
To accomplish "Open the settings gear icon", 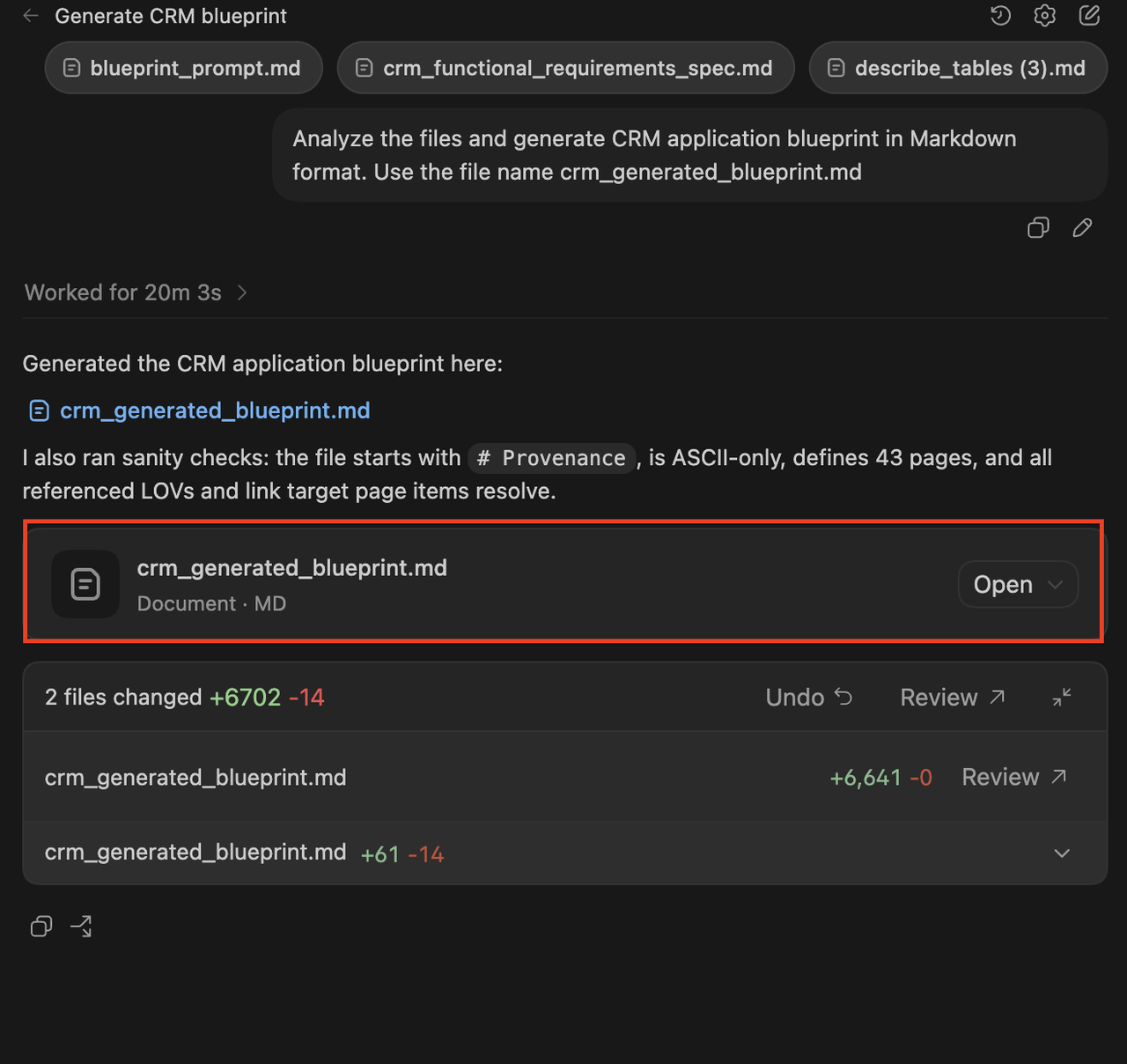I will click(x=1045, y=15).
